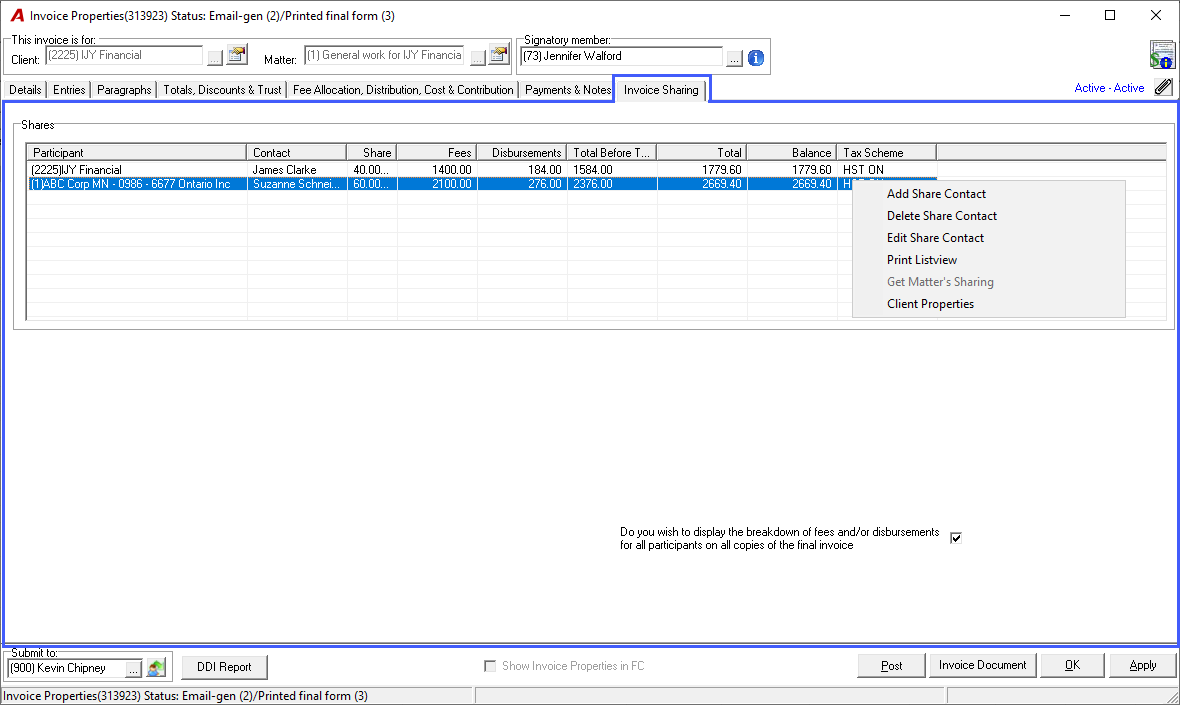
Task: Sort by the Balance column header
Action: (792, 153)
